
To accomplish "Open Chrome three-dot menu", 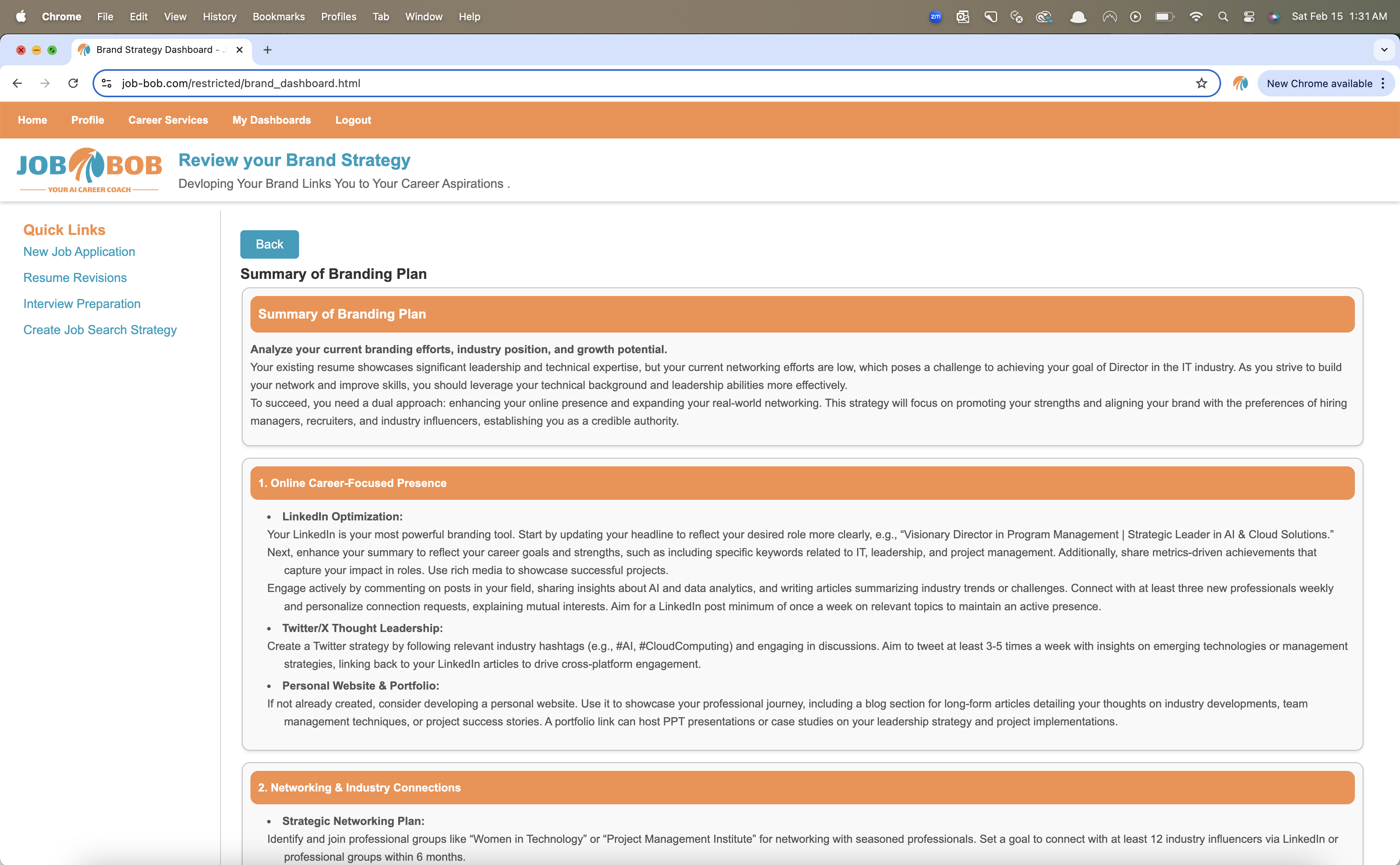I will 1383,83.
